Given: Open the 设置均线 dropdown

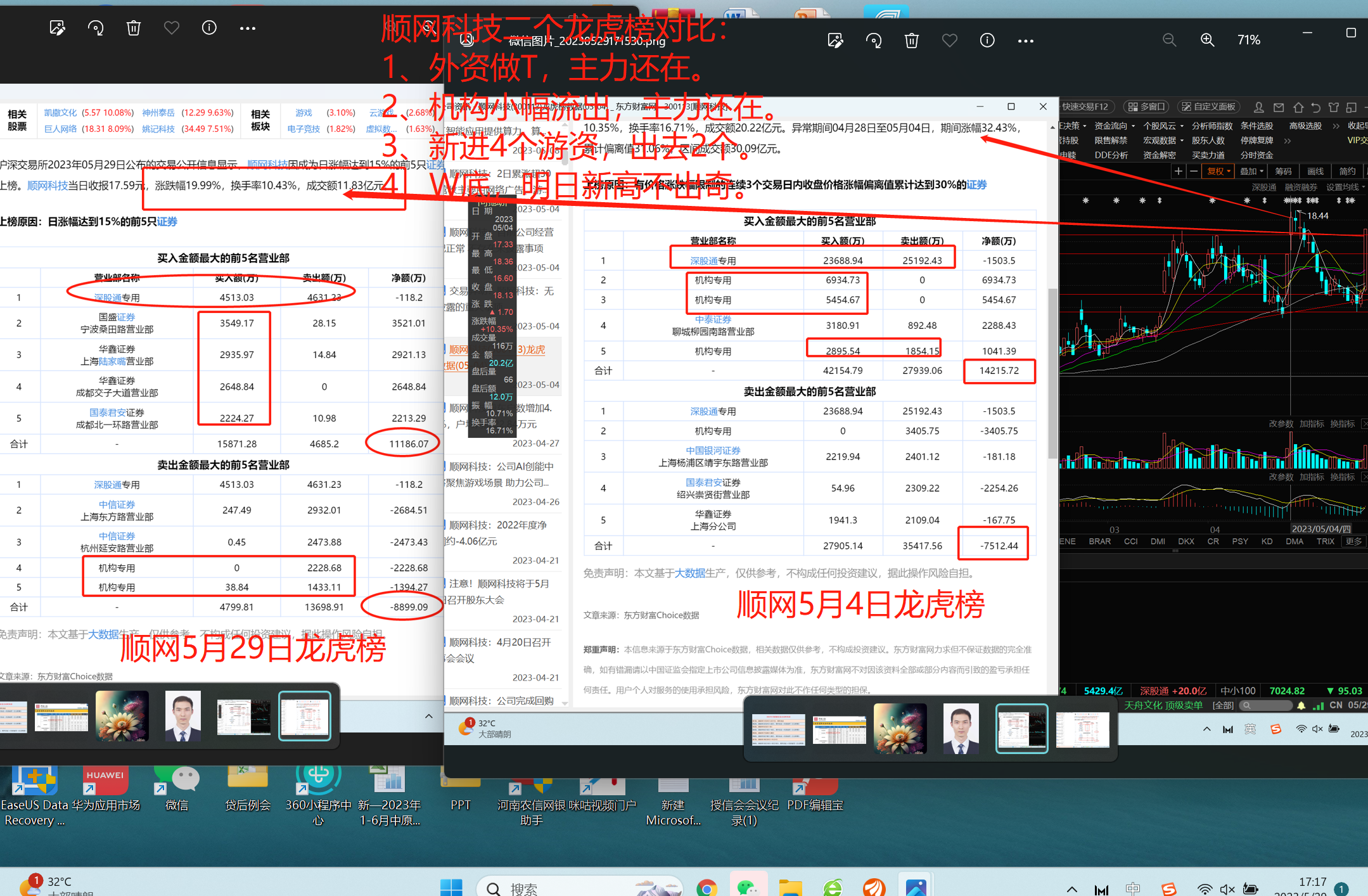Looking at the screenshot, I should pyautogui.click(x=1346, y=187).
